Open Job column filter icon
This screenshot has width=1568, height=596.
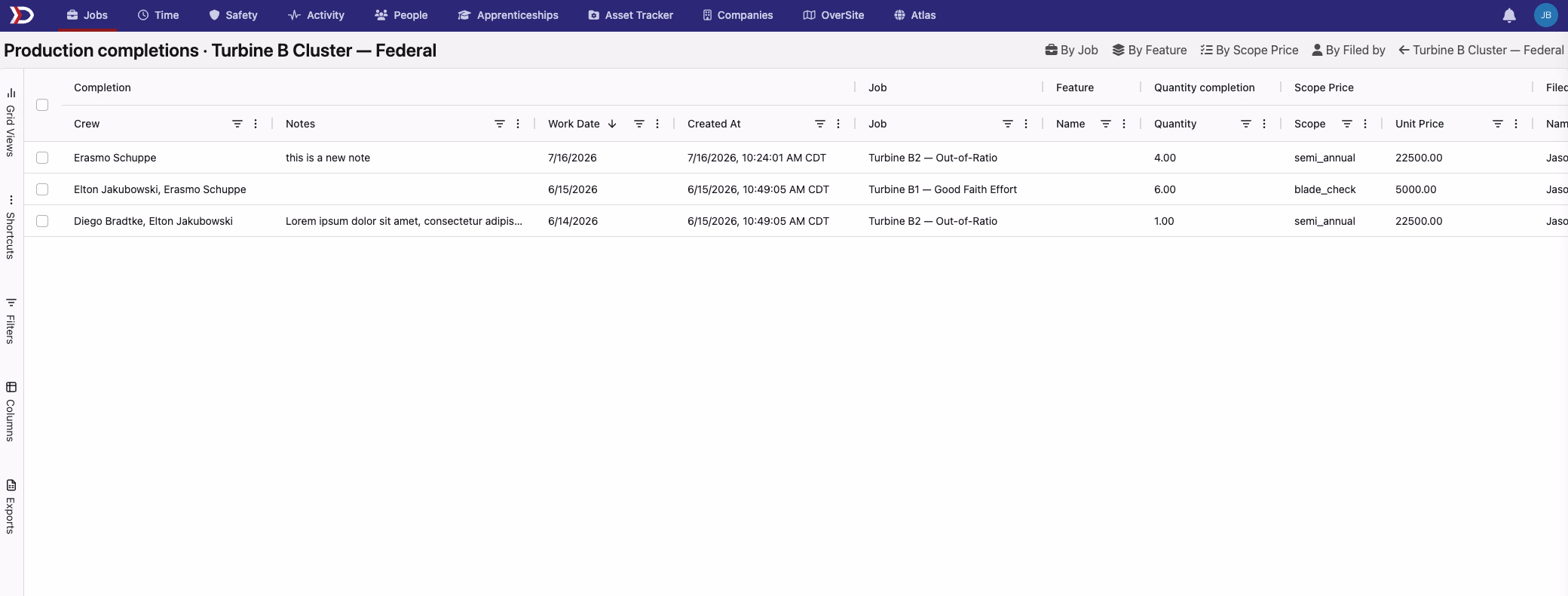[x=1008, y=124]
